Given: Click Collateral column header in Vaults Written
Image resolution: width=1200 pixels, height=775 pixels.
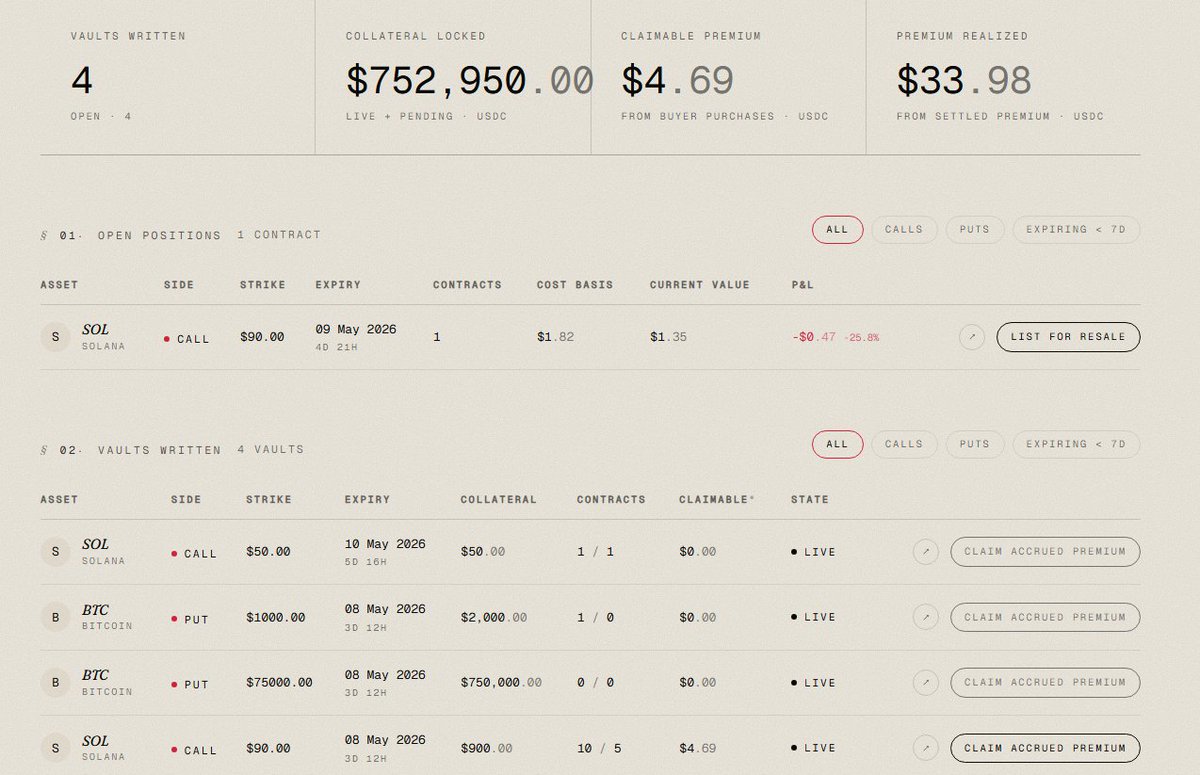Looking at the screenshot, I should (x=499, y=500).
